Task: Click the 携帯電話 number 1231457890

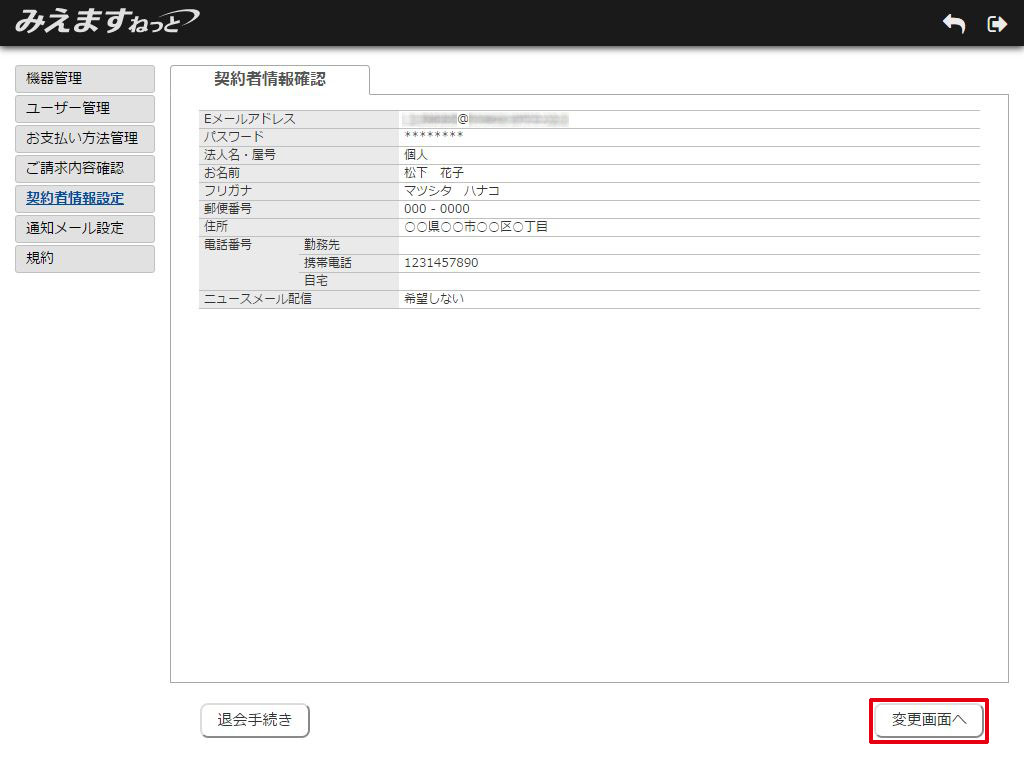Action: click(x=441, y=263)
